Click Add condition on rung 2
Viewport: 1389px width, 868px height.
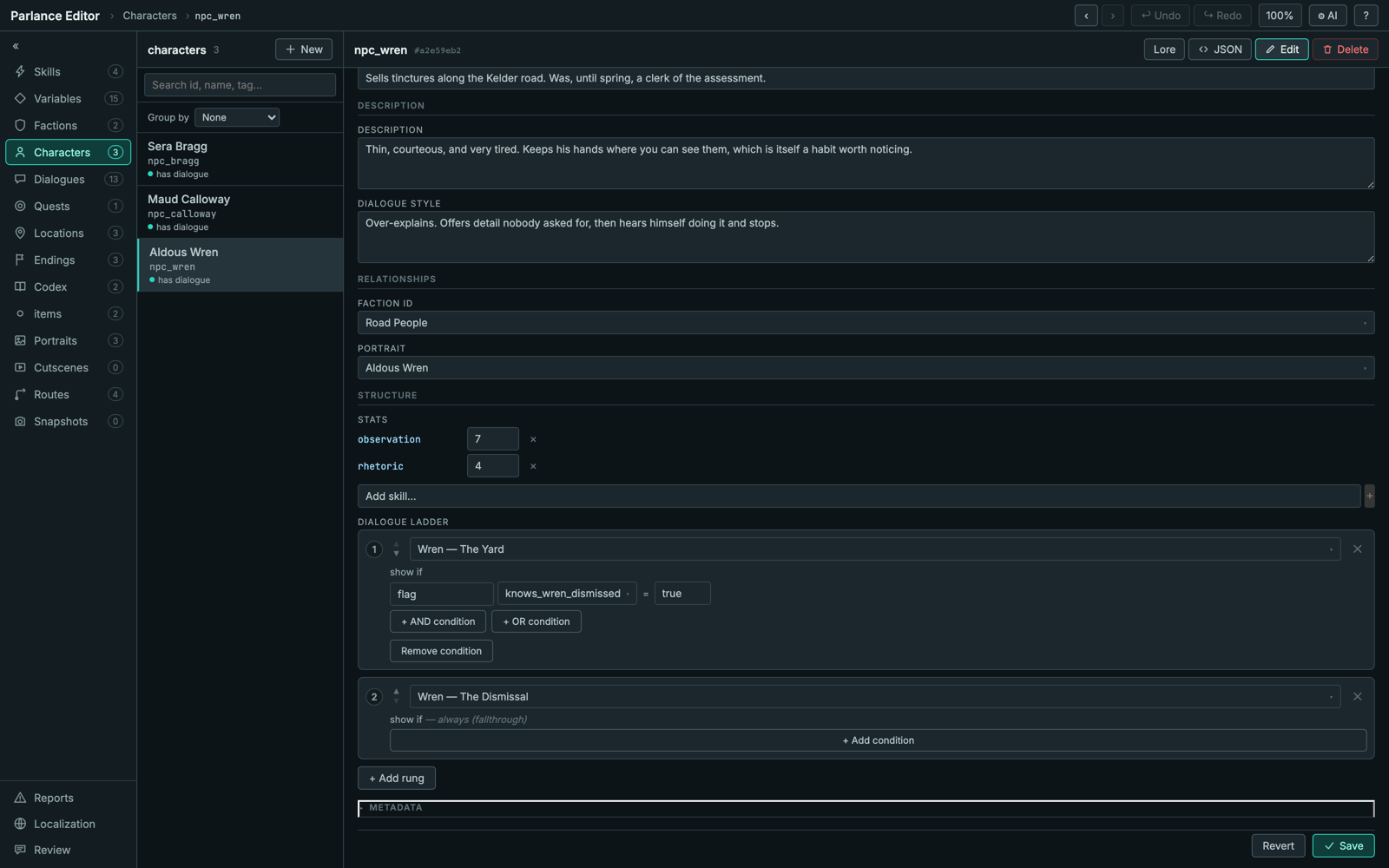tap(879, 740)
